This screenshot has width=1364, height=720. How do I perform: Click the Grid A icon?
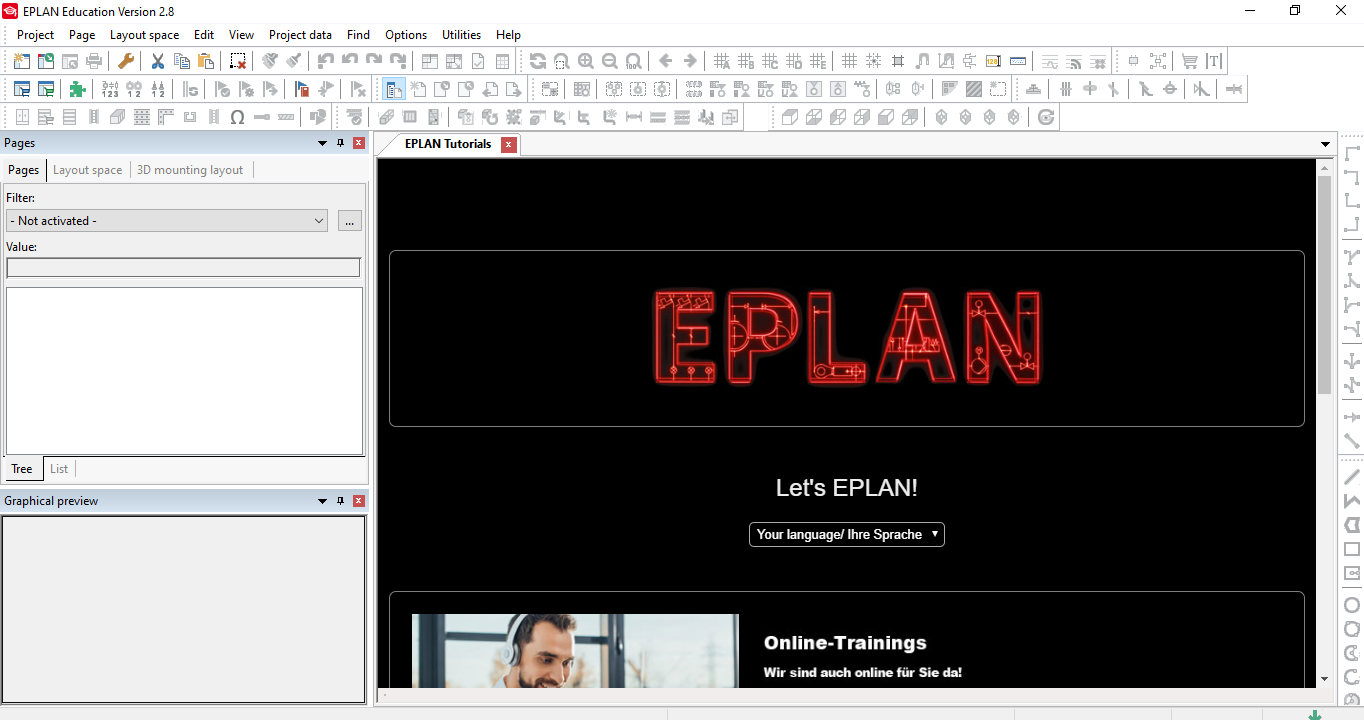[x=722, y=61]
